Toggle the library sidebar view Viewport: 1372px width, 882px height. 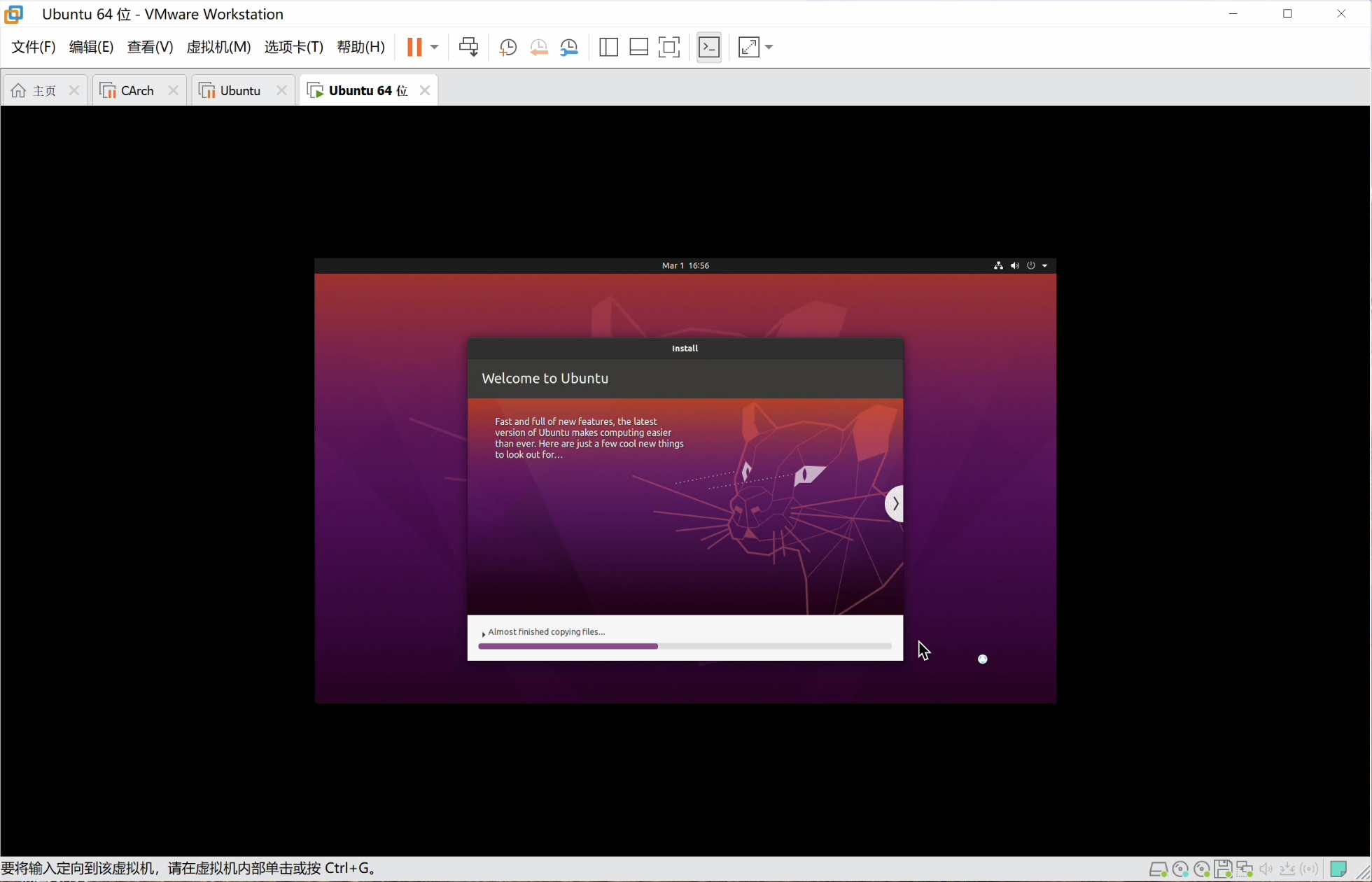608,47
